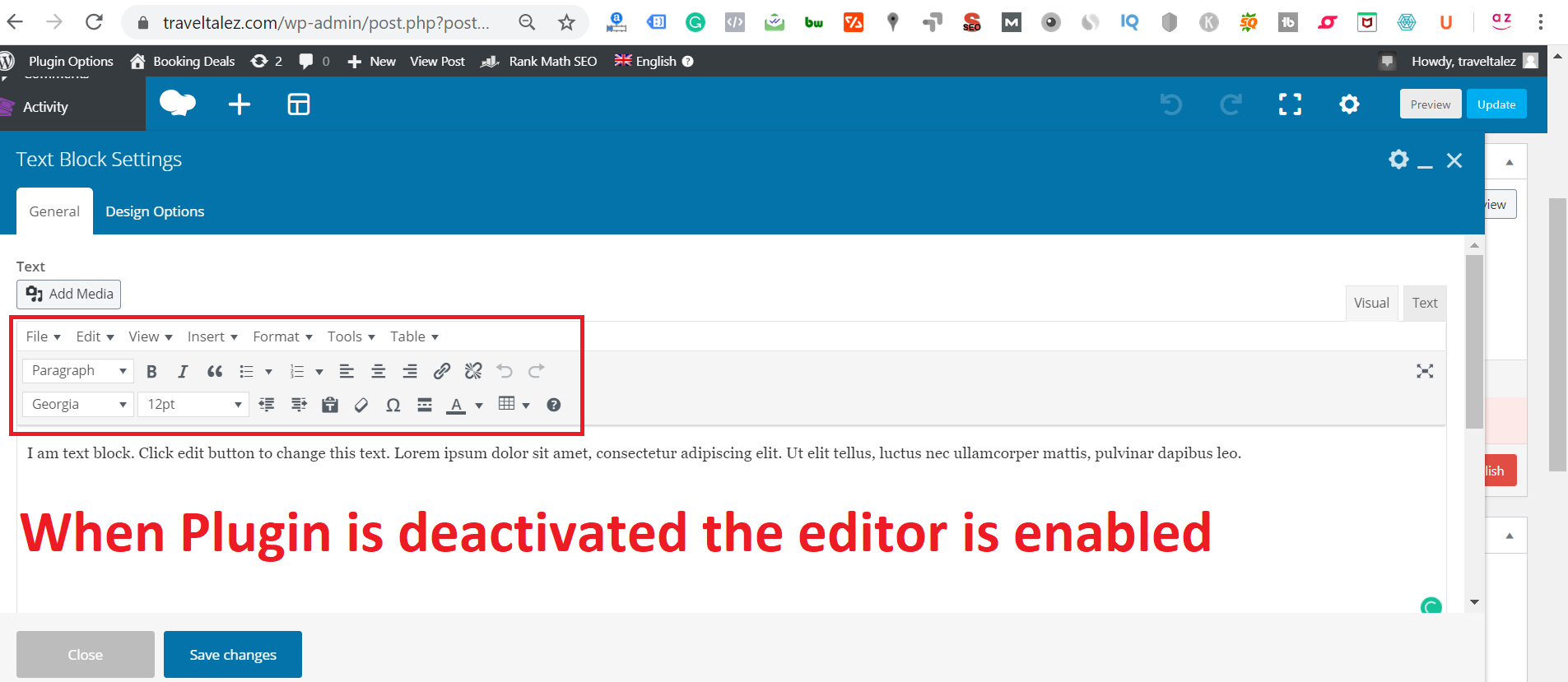Open the table insert icon
Viewport: 1568px width, 682px height.
[x=506, y=403]
